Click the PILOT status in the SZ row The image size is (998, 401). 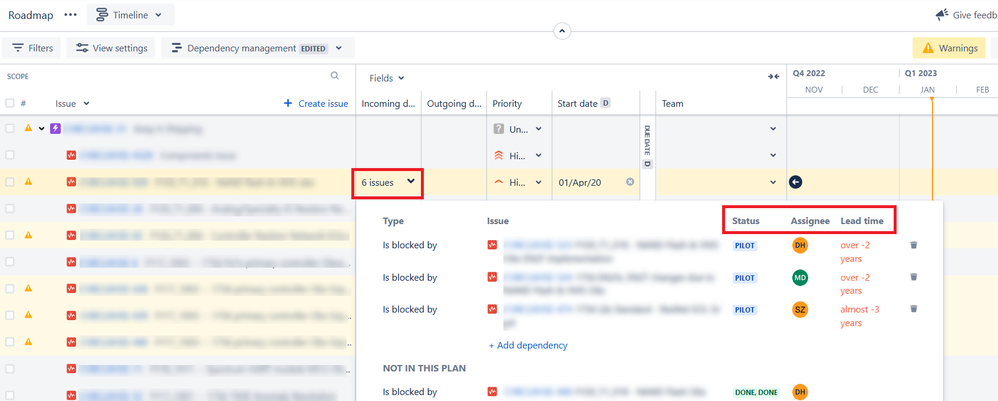coord(745,310)
